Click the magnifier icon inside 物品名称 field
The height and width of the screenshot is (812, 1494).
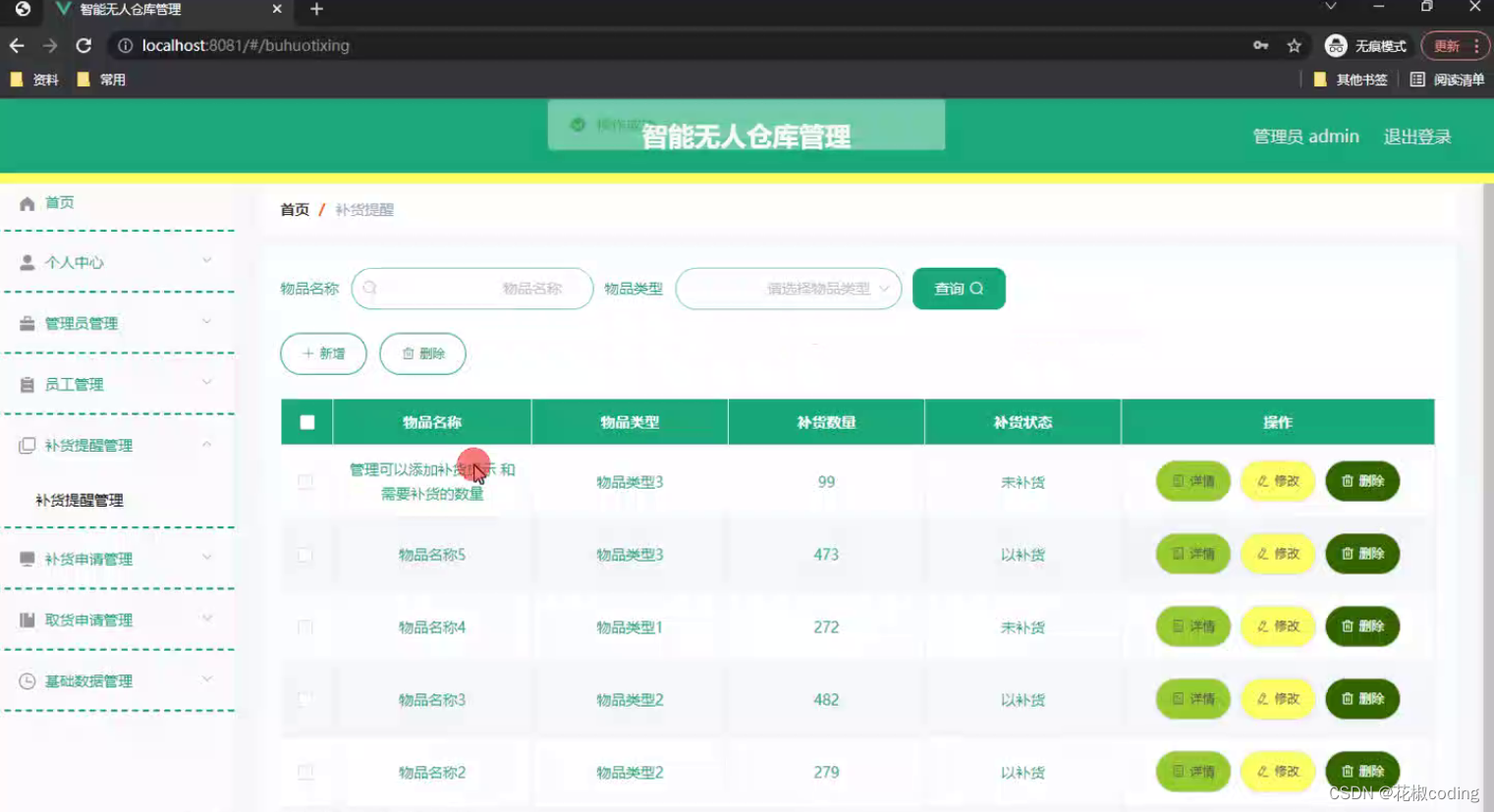coord(369,288)
